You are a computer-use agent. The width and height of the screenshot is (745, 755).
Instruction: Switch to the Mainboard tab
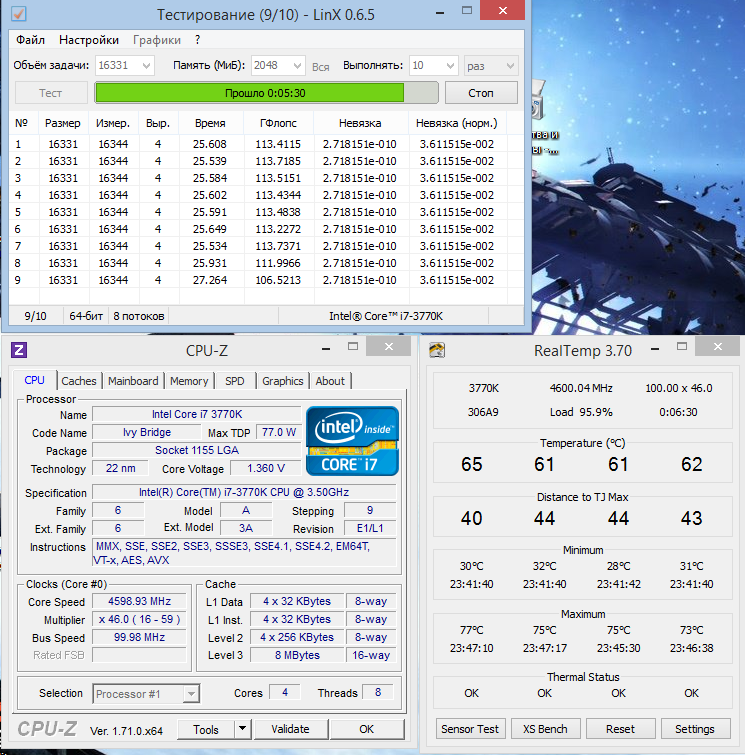133,381
